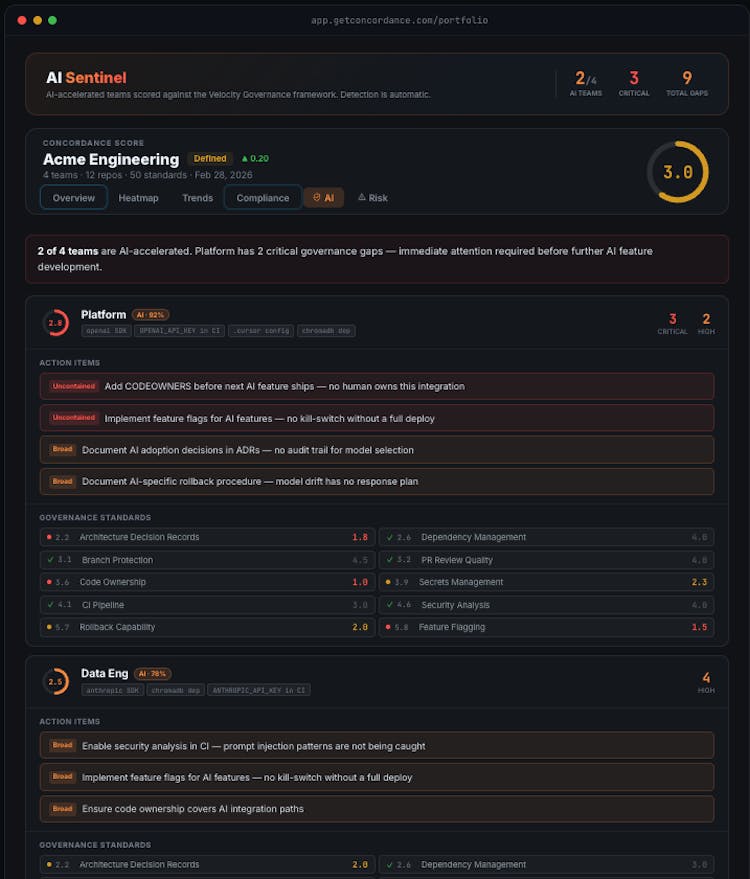750x879 pixels.
Task: Click the Data Eng 2.5 score ring
Action: [x=56, y=682]
